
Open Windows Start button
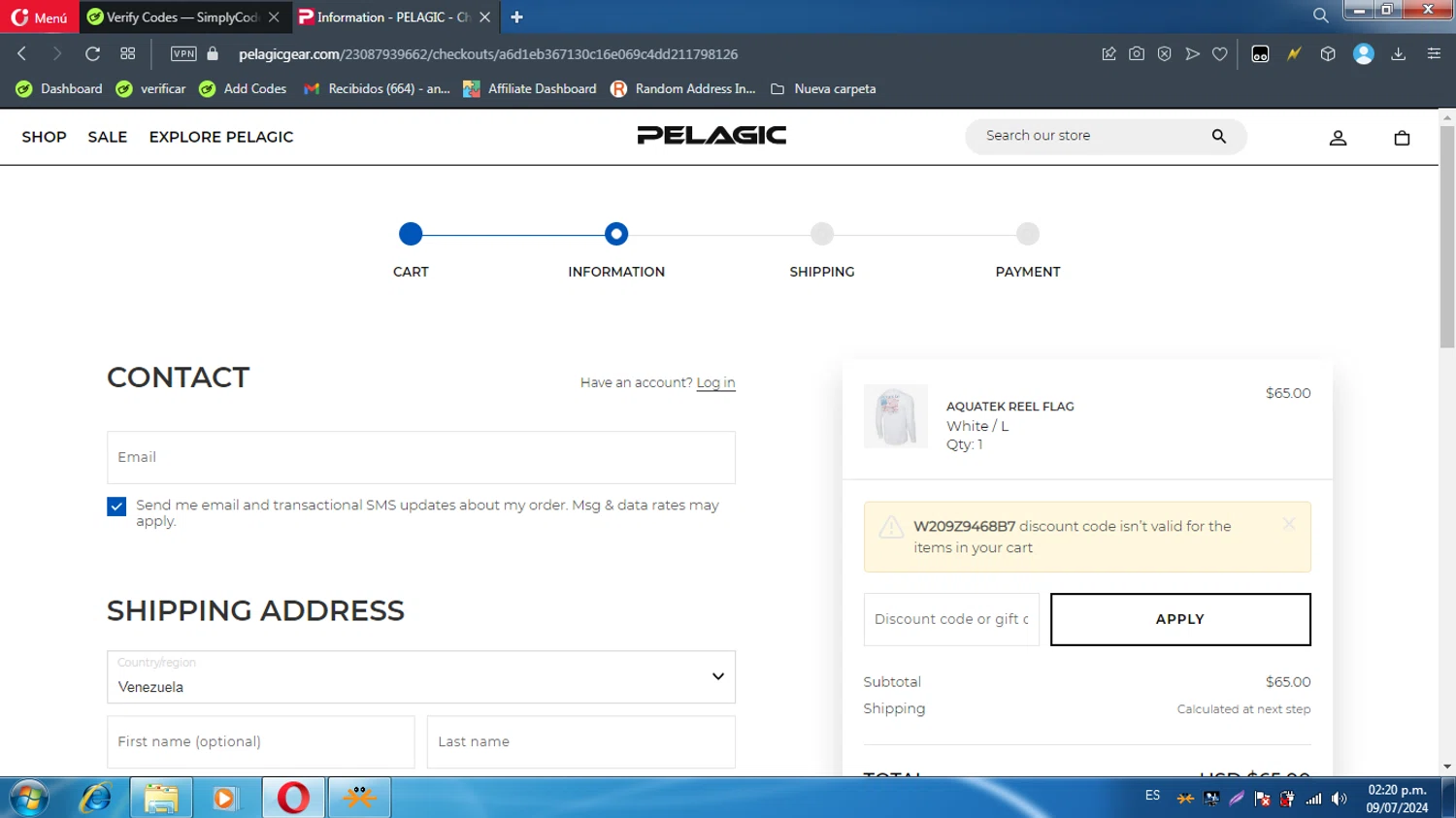coord(28,798)
